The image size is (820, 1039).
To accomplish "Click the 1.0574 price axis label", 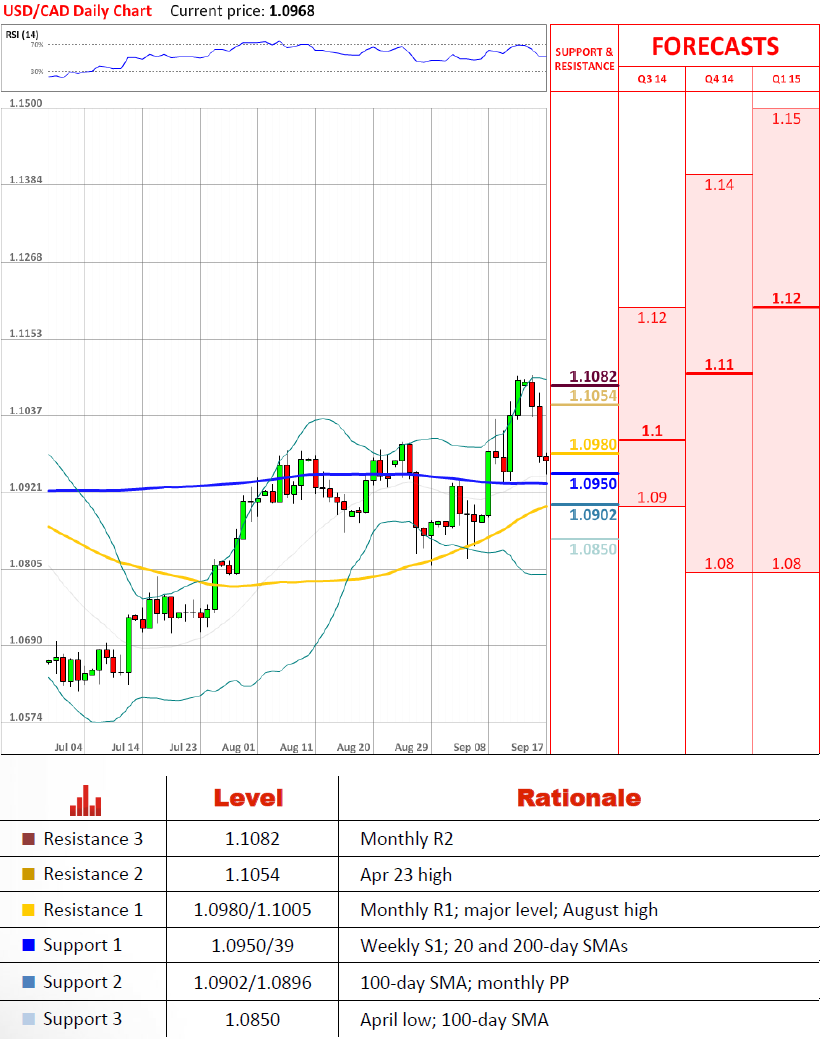I will (x=26, y=717).
